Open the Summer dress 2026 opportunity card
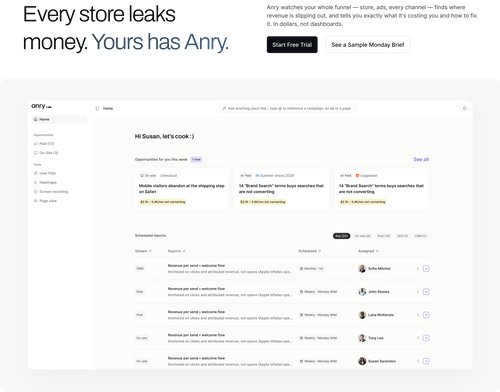The image size is (500, 392). pos(282,189)
